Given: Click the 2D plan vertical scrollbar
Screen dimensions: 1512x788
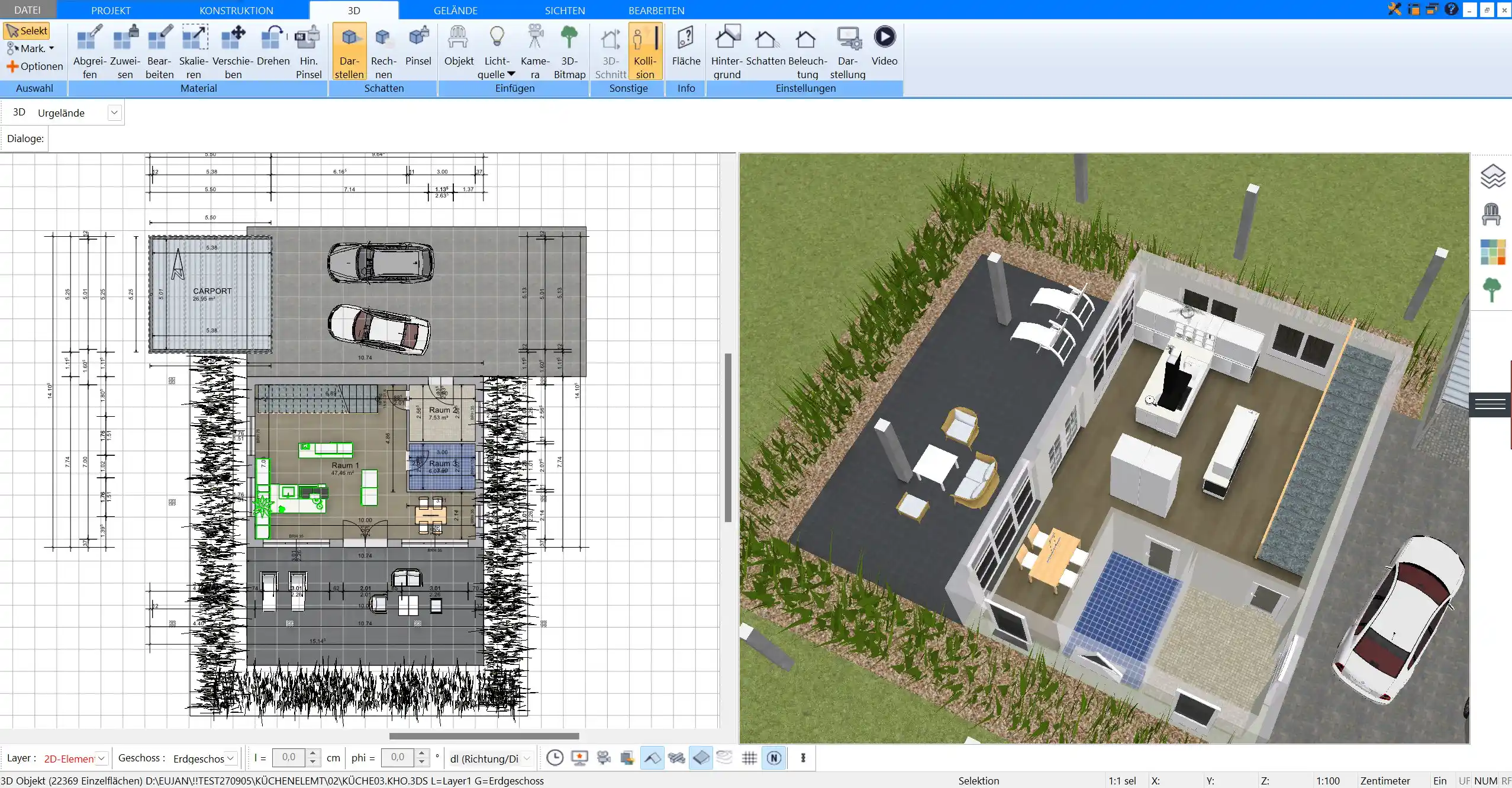Looking at the screenshot, I should pyautogui.click(x=728, y=438).
